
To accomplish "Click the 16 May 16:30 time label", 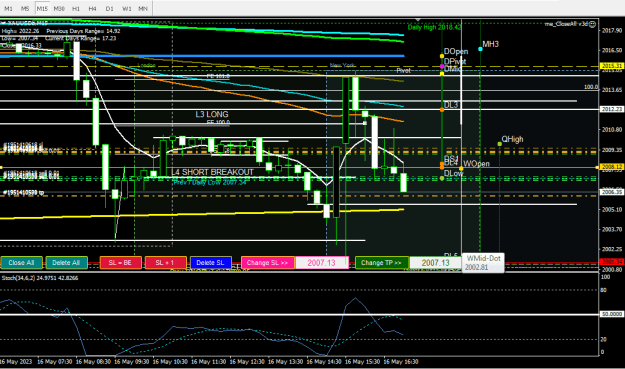I will [401, 362].
